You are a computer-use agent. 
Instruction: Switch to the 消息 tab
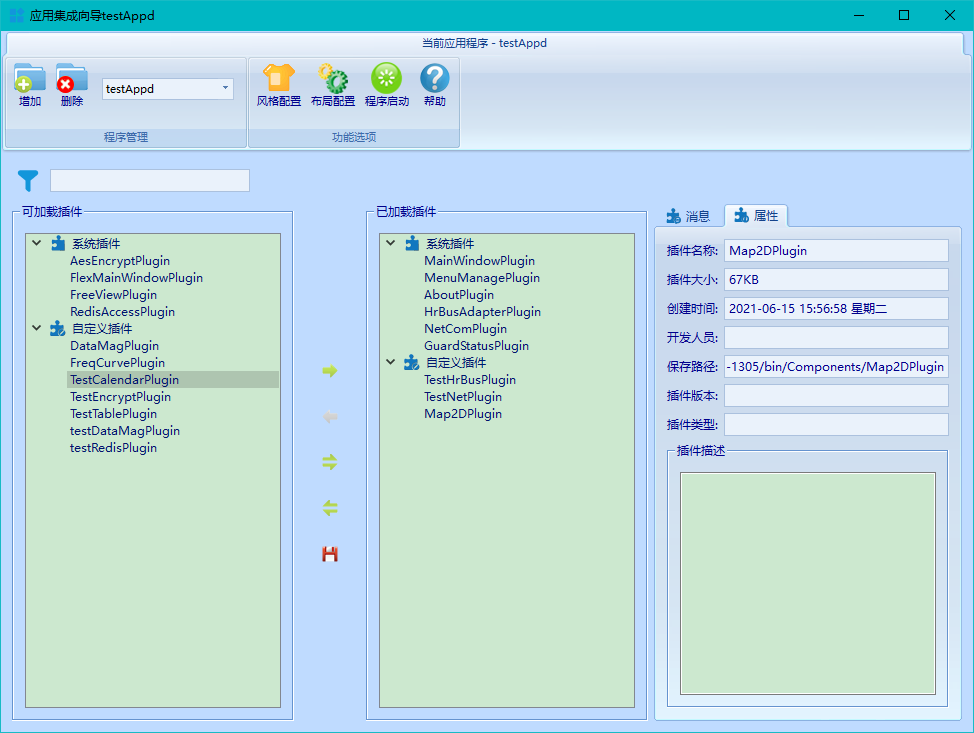pyautogui.click(x=688, y=216)
